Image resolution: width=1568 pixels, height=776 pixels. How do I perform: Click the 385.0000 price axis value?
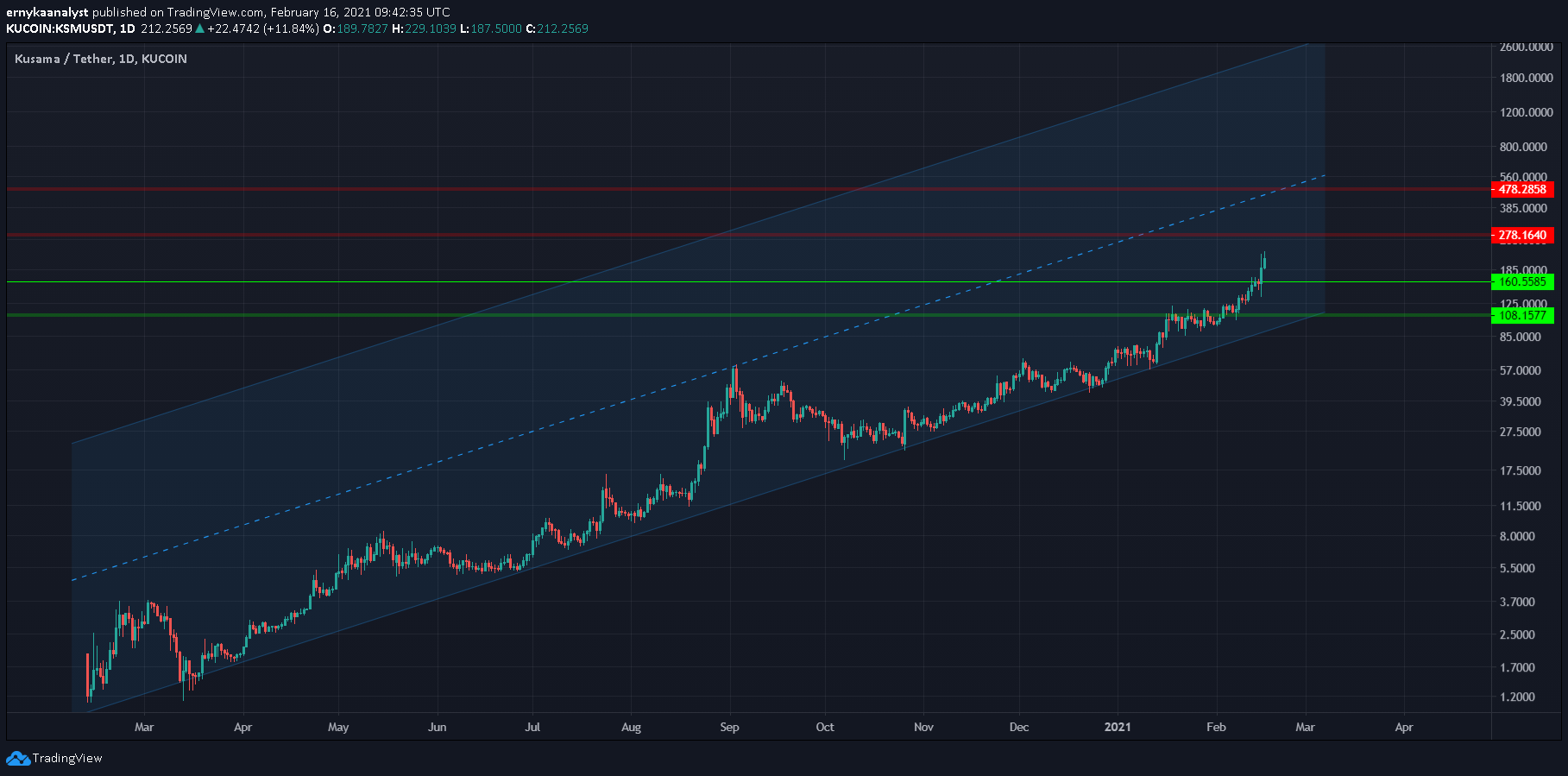(x=1523, y=208)
